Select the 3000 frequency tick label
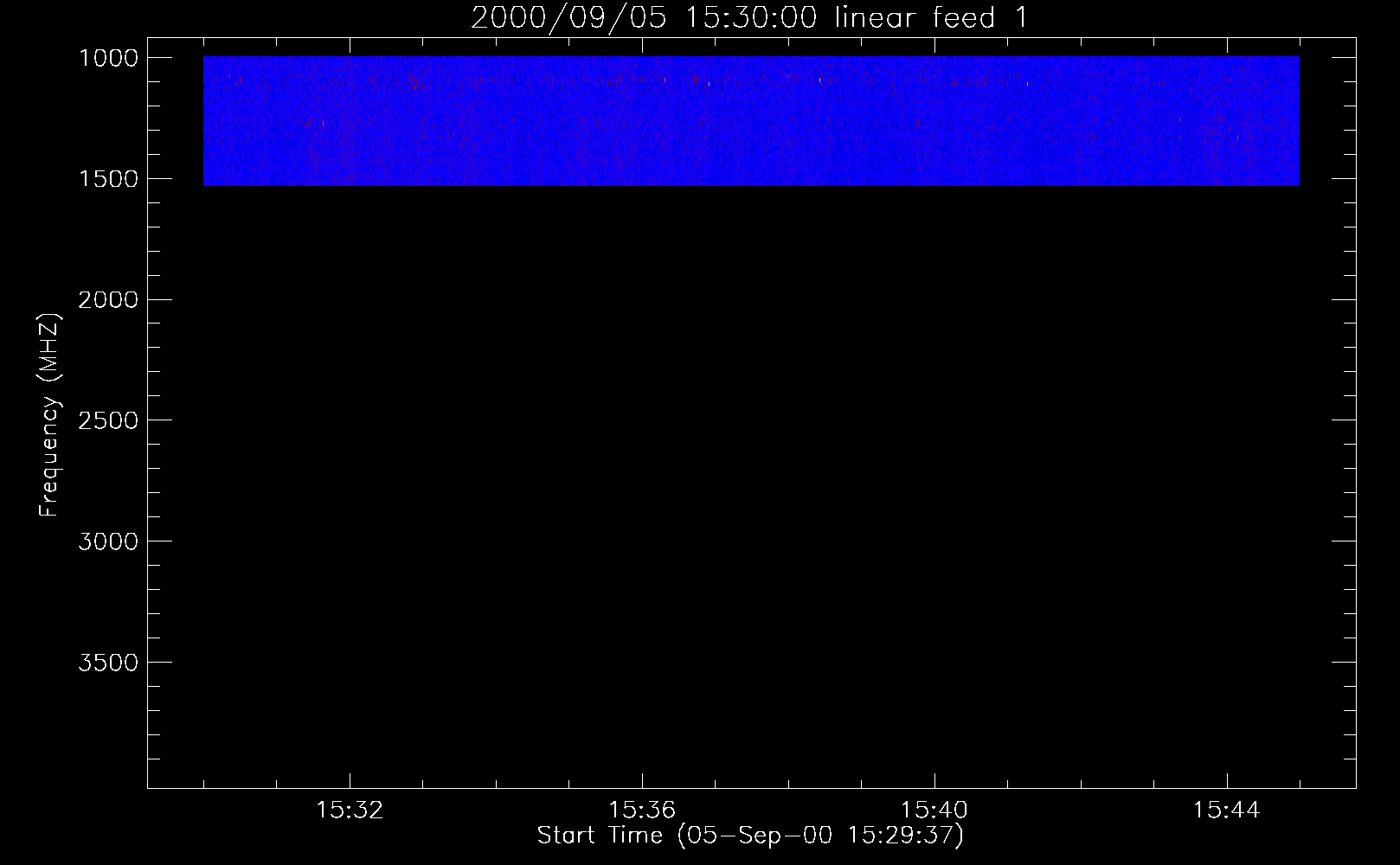Viewport: 1400px width, 865px height. tap(108, 541)
